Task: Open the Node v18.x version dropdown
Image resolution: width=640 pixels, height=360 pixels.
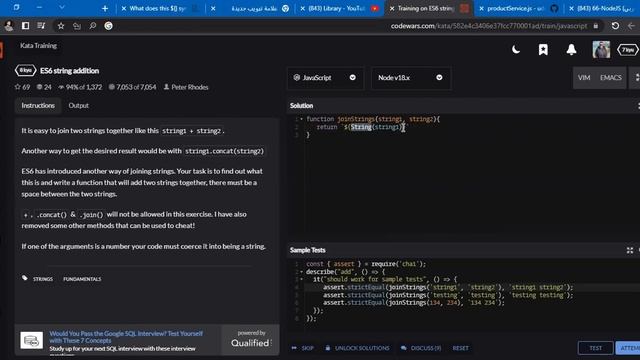Action: point(411,78)
